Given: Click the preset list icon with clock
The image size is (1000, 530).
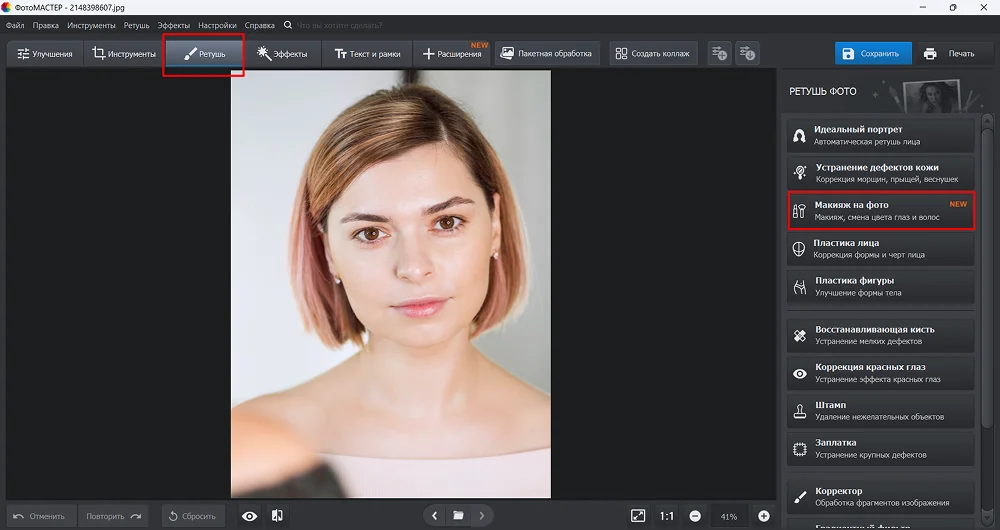Looking at the screenshot, I should coord(747,54).
